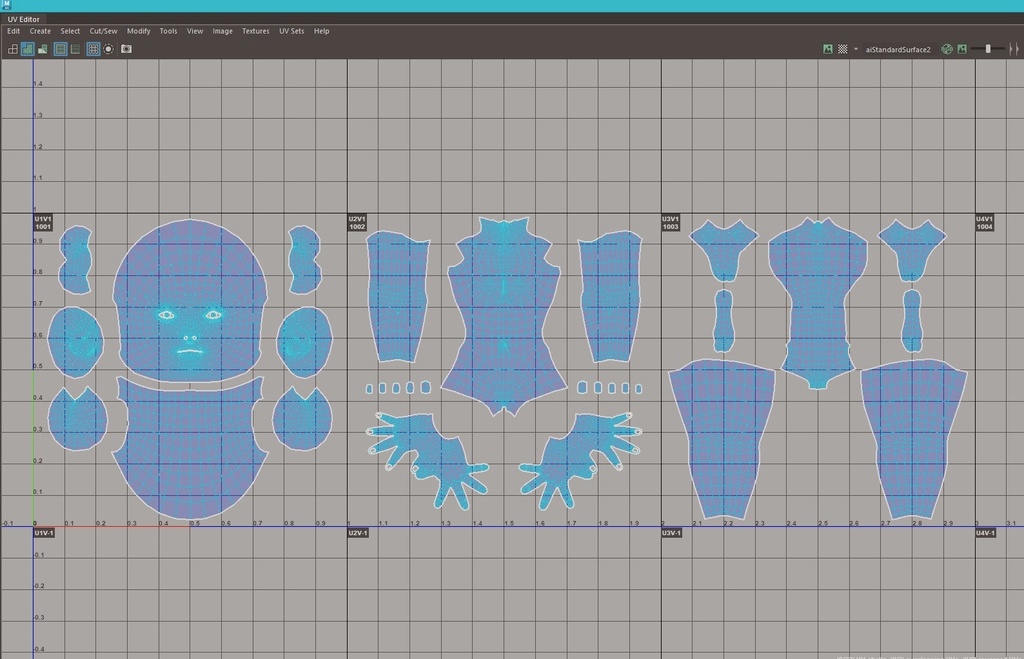Select the UV Editor tab title

[x=24, y=19]
